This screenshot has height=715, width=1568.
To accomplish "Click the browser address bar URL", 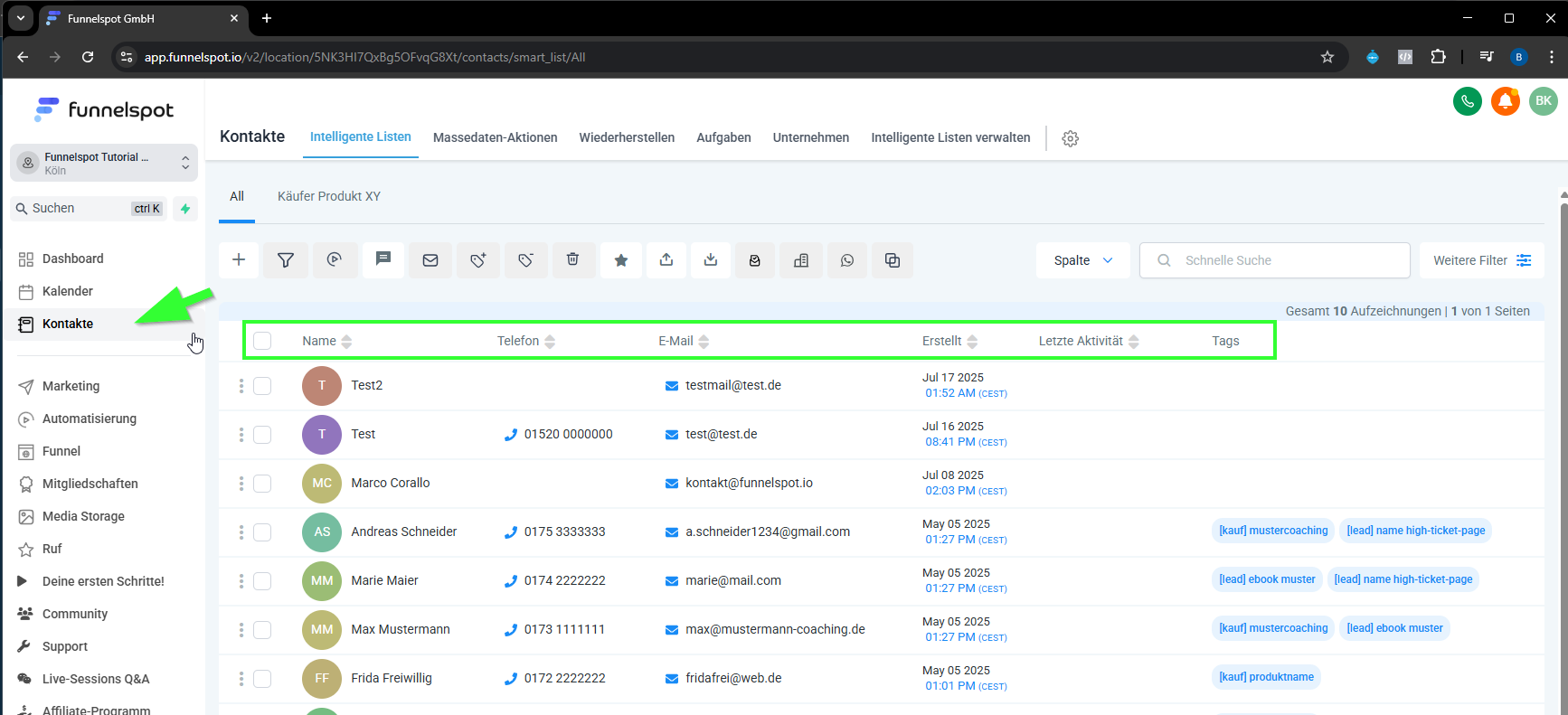I will point(364,57).
